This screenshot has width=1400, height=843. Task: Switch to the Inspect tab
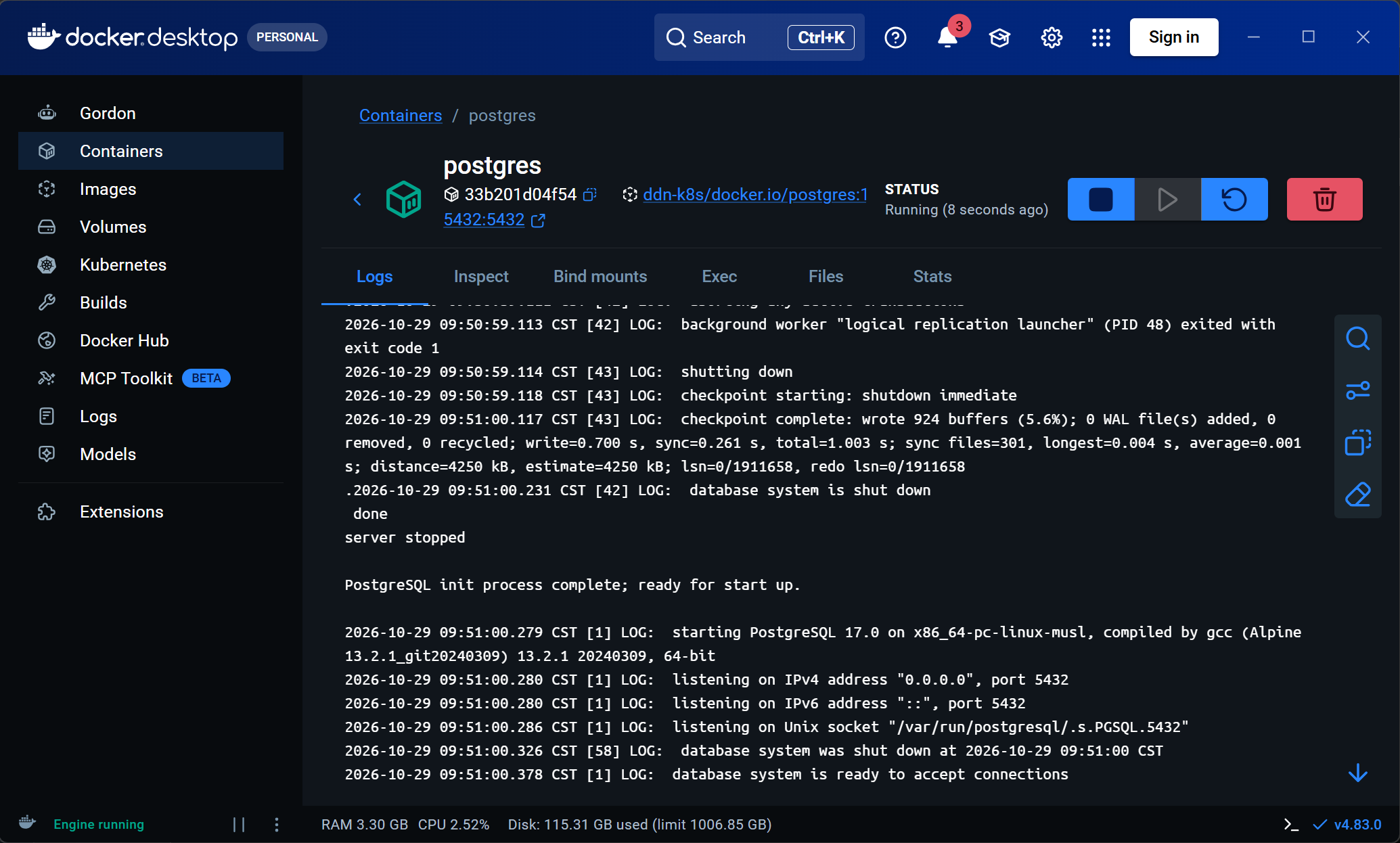tap(481, 277)
